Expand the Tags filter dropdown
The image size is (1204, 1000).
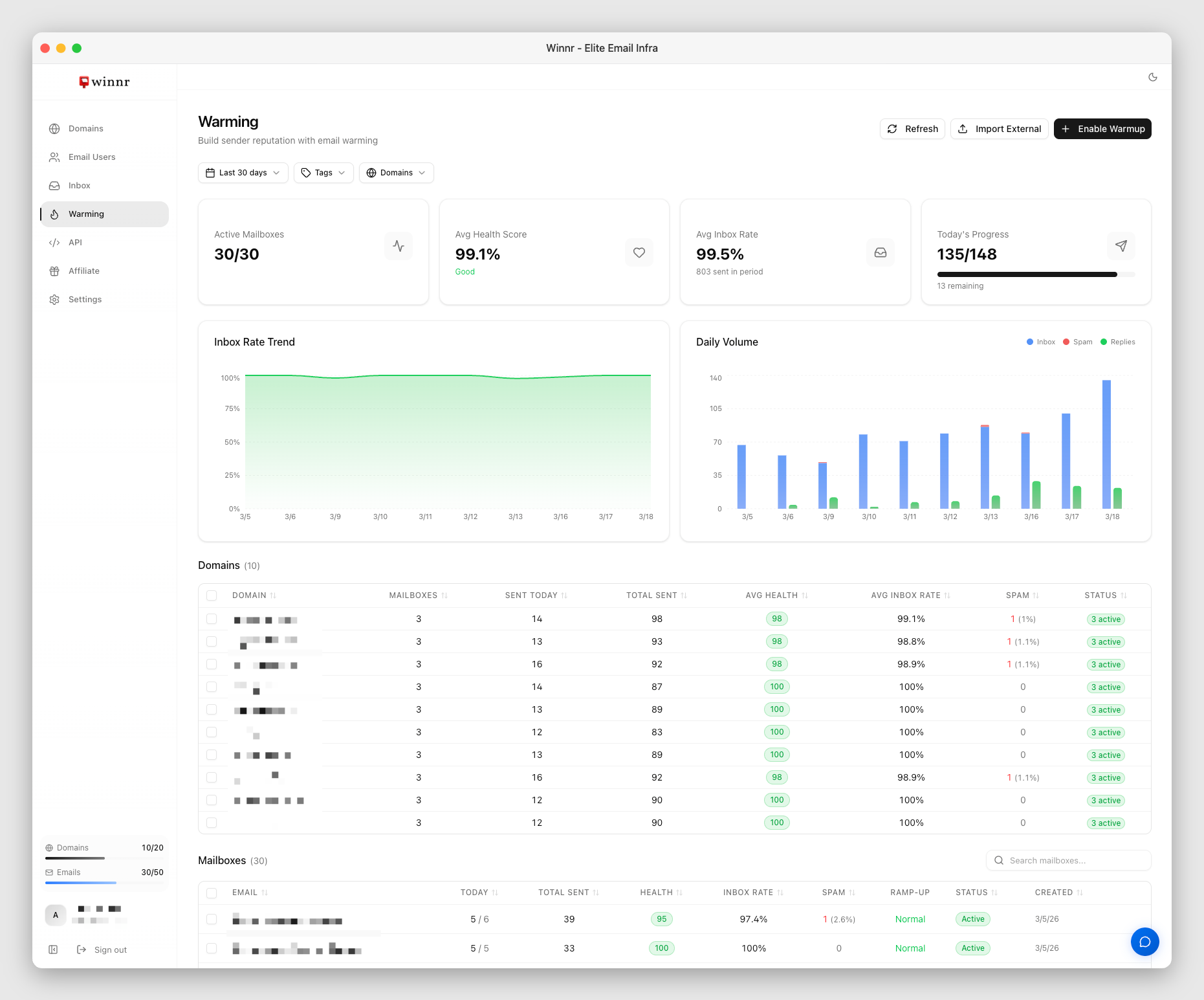(x=323, y=172)
